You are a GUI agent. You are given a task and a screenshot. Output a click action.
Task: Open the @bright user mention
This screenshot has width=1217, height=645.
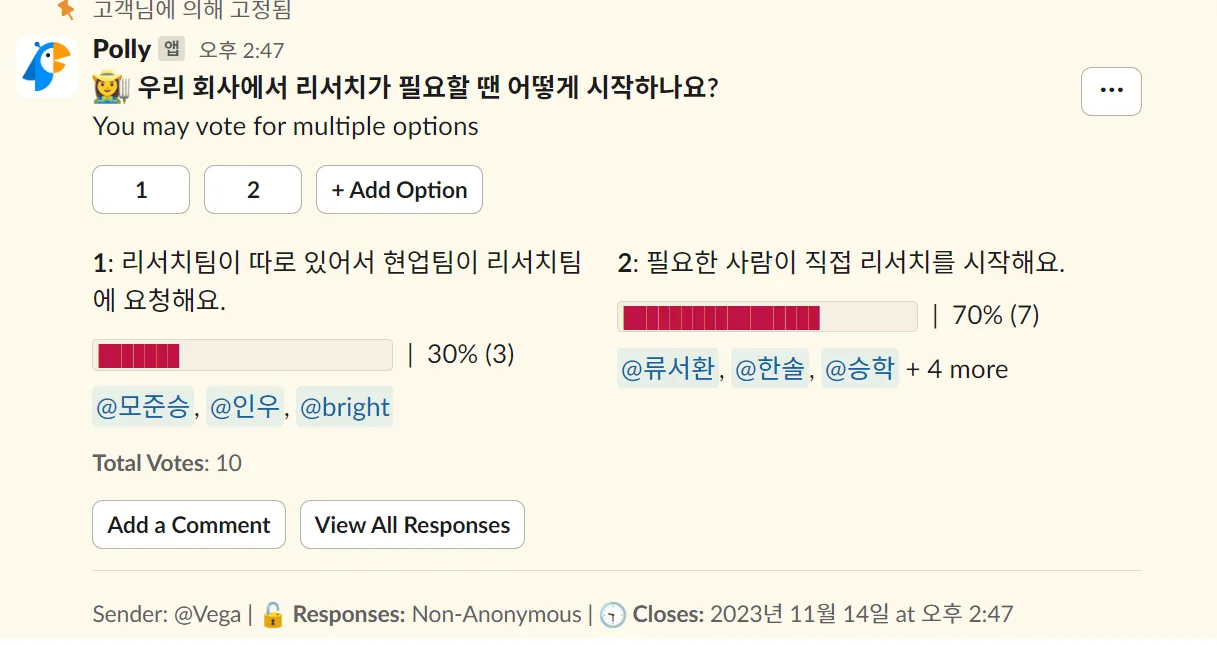click(345, 407)
